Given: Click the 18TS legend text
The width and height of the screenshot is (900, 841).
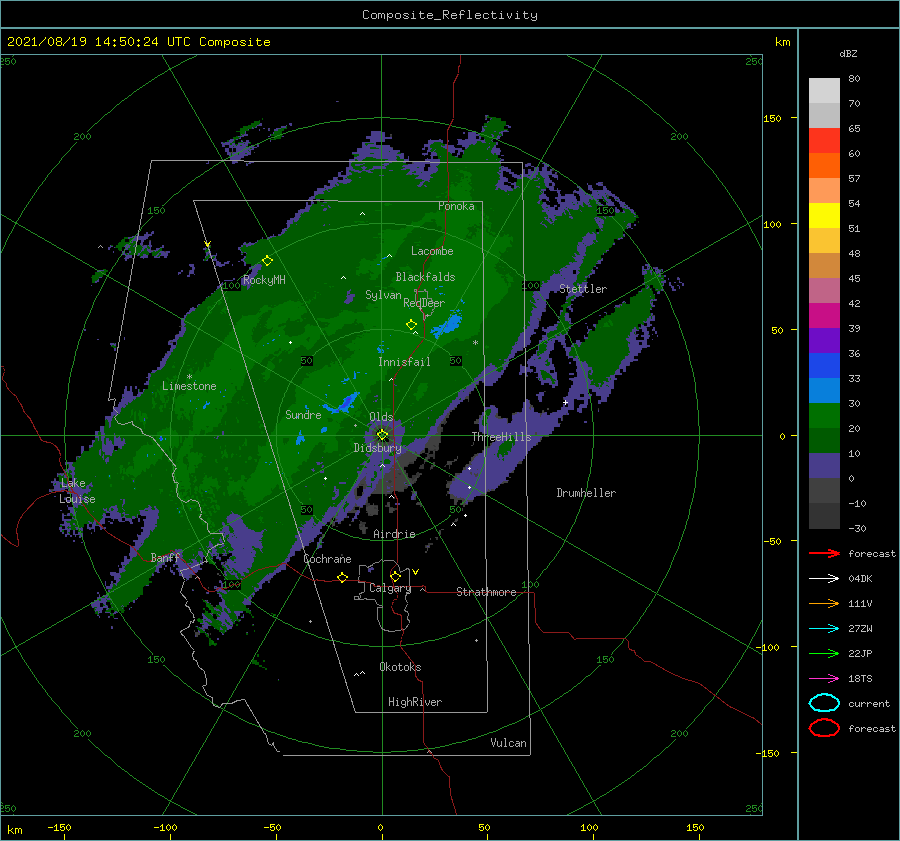Looking at the screenshot, I should pos(860,679).
